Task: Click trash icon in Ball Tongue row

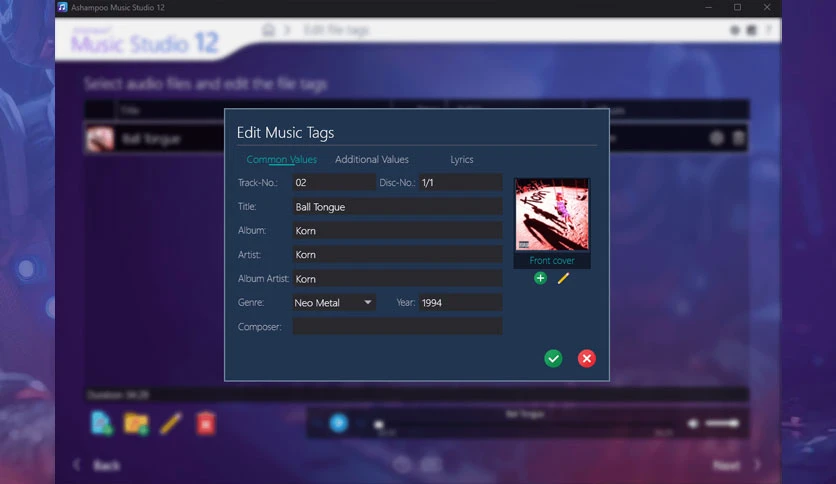Action: (x=738, y=139)
